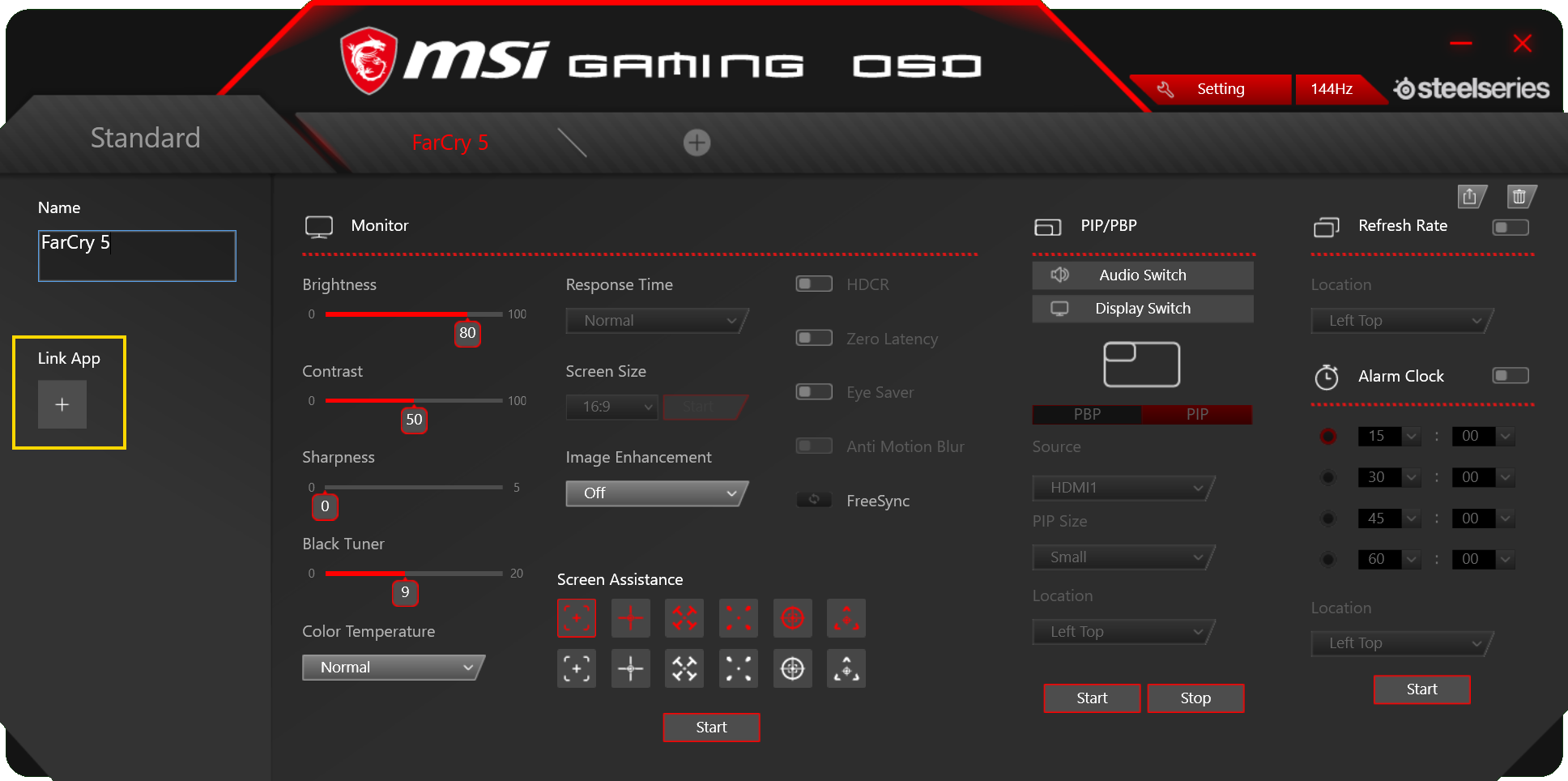Click the Refresh Rate section icon
Screen dimensions: 1568x781
[x=1326, y=227]
